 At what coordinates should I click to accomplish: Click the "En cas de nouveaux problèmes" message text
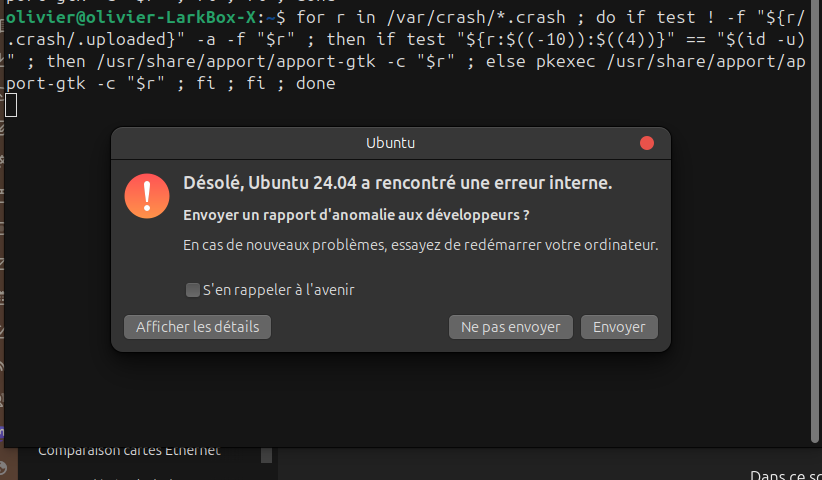pyautogui.click(x=420, y=245)
